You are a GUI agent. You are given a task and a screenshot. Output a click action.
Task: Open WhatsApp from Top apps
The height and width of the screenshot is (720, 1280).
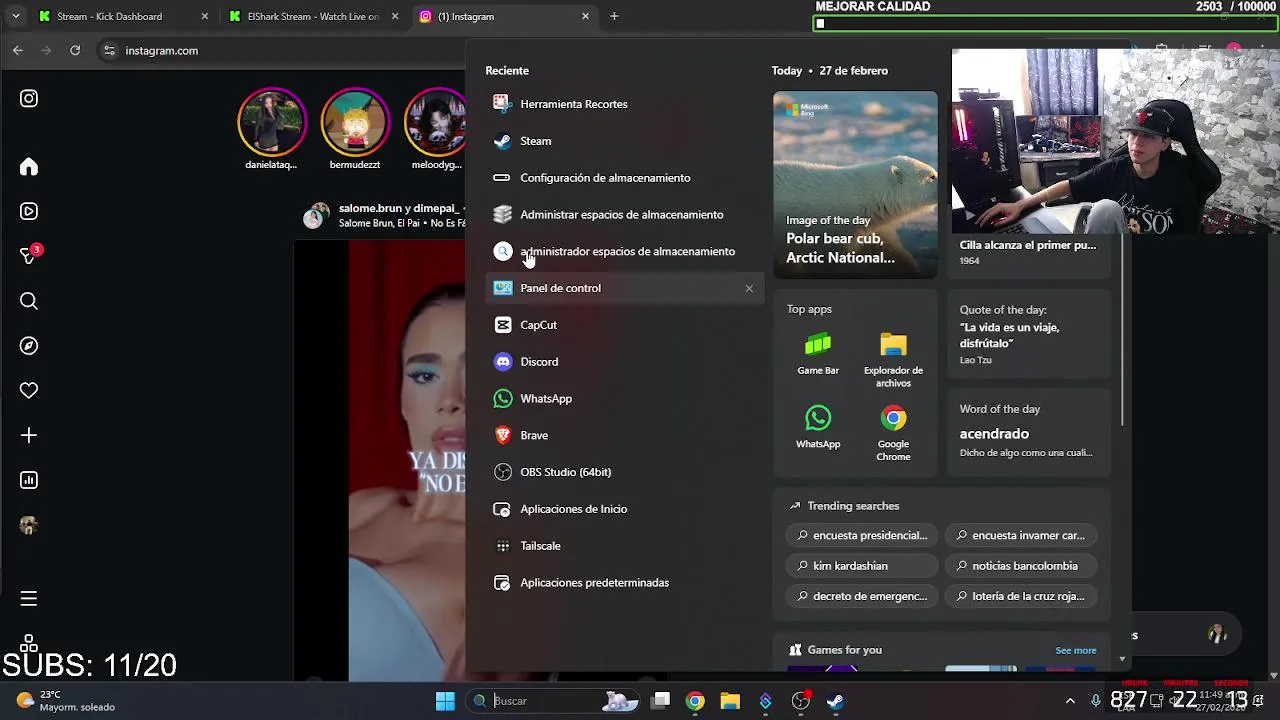coord(818,427)
